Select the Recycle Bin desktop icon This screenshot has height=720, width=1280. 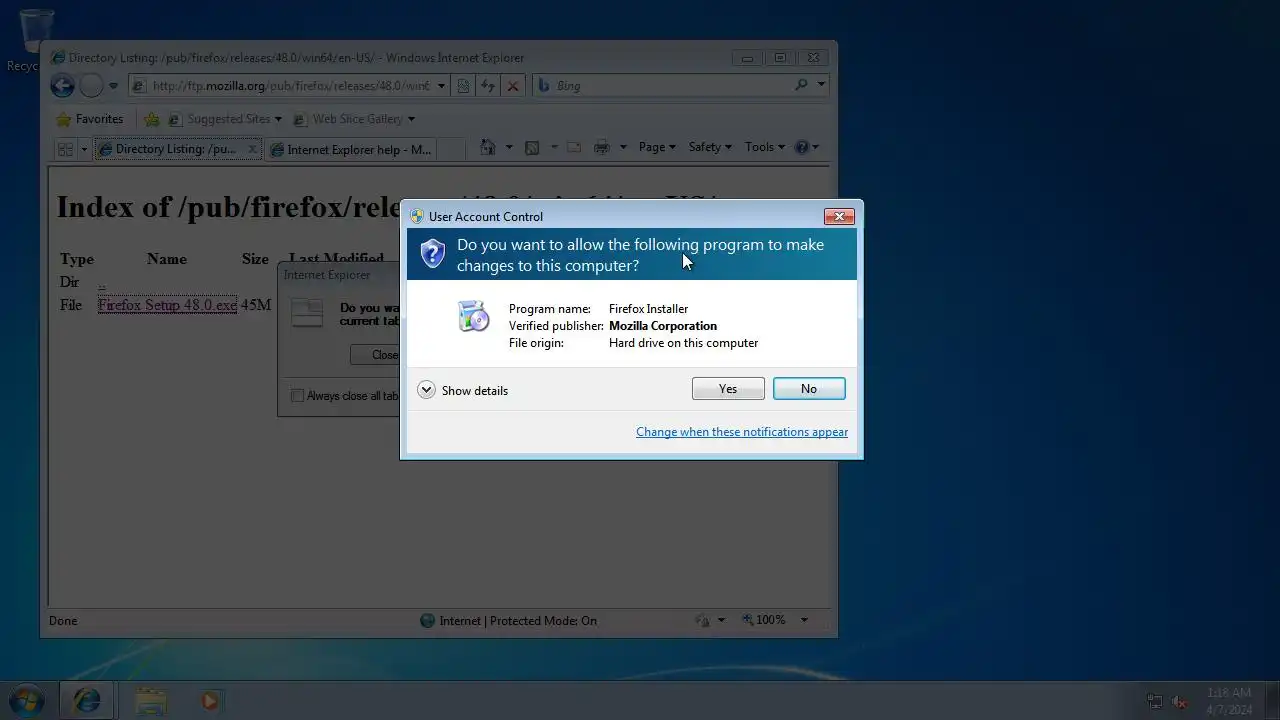click(36, 40)
